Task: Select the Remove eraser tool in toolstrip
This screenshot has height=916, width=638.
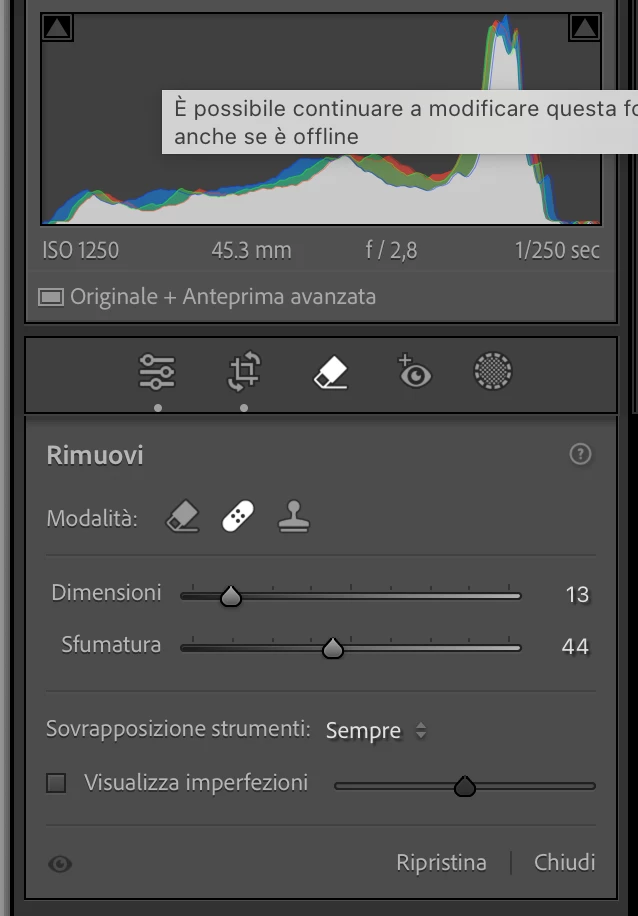Action: coord(330,372)
